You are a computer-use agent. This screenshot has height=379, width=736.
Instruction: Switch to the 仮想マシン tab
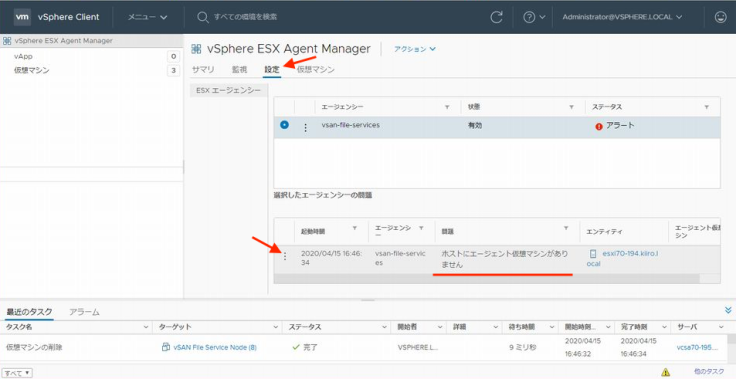[x=315, y=70]
